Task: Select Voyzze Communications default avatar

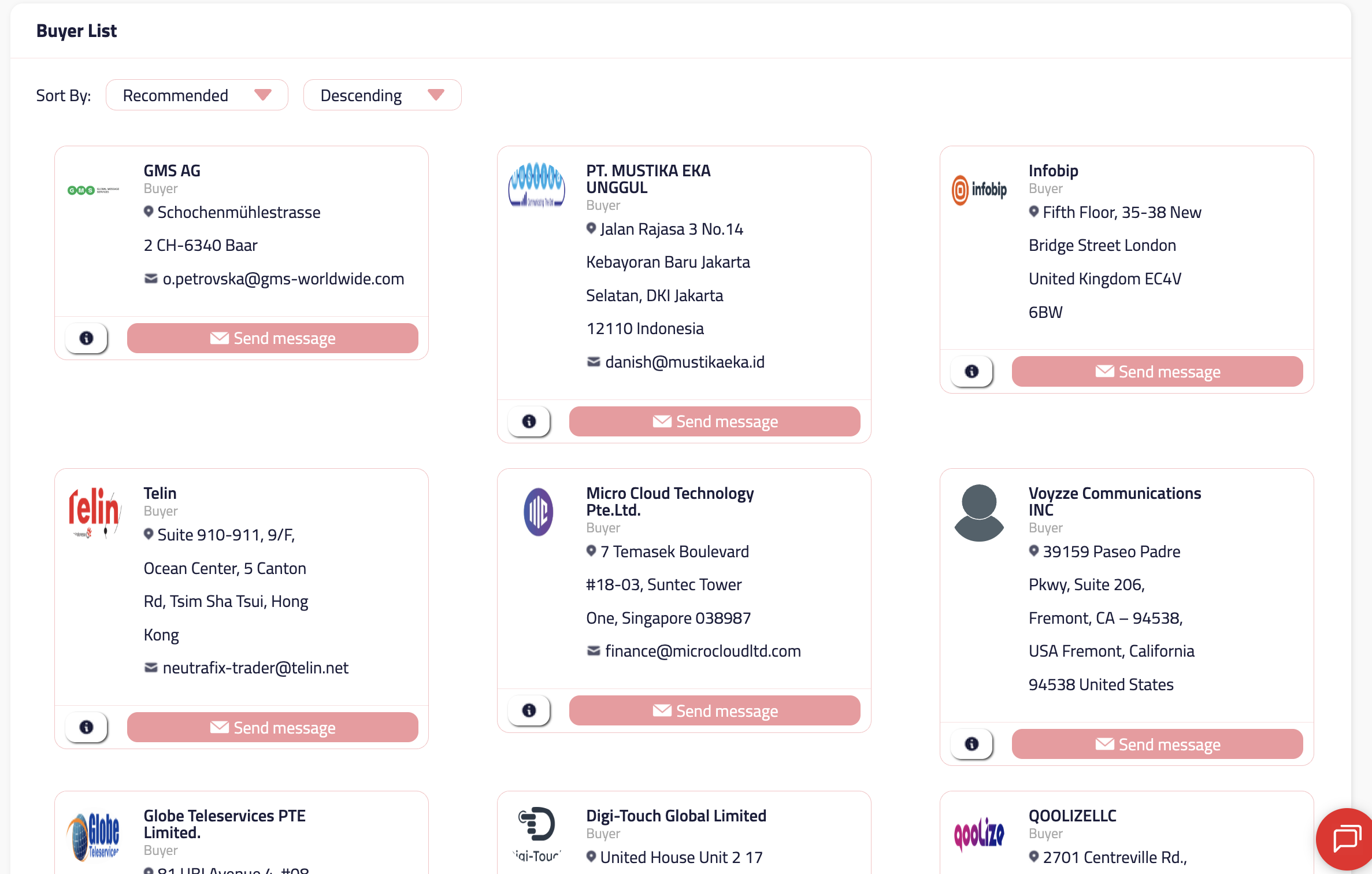Action: 979,512
